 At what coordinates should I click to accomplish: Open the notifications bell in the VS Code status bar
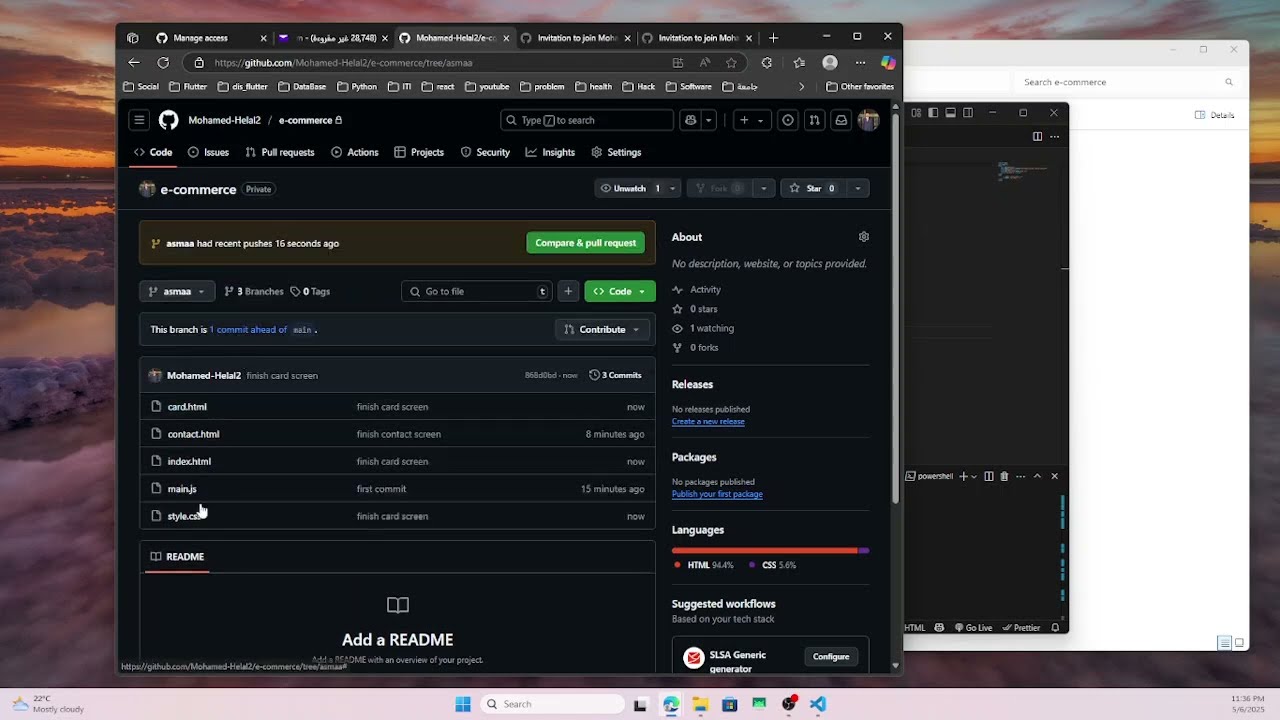1055,628
